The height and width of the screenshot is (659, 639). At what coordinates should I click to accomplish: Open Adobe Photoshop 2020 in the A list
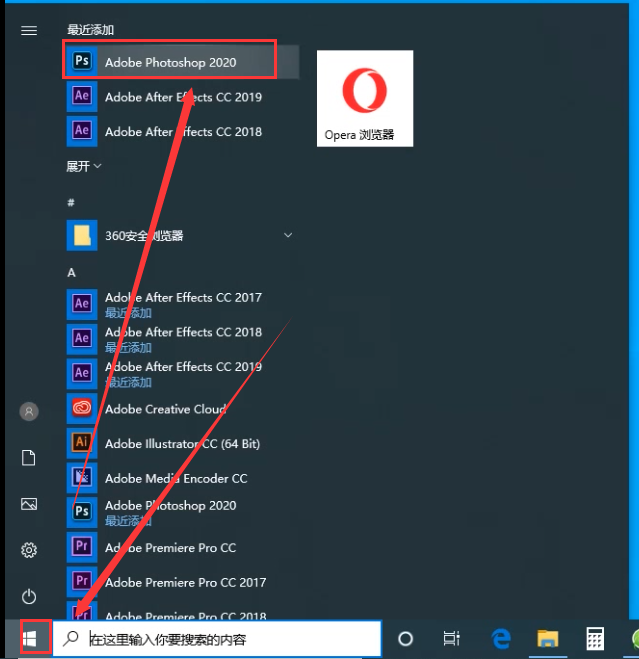click(182, 513)
